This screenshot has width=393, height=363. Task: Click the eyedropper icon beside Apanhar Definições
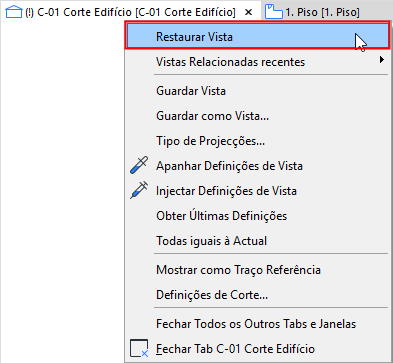coord(139,165)
